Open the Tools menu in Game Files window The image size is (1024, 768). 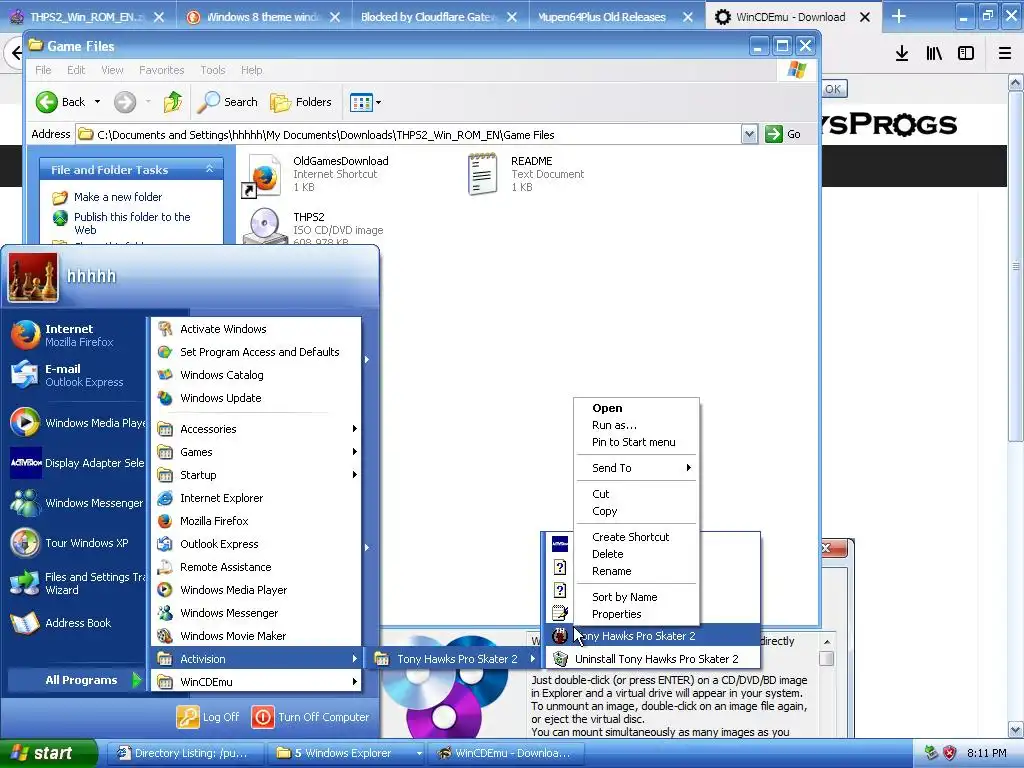pos(212,70)
